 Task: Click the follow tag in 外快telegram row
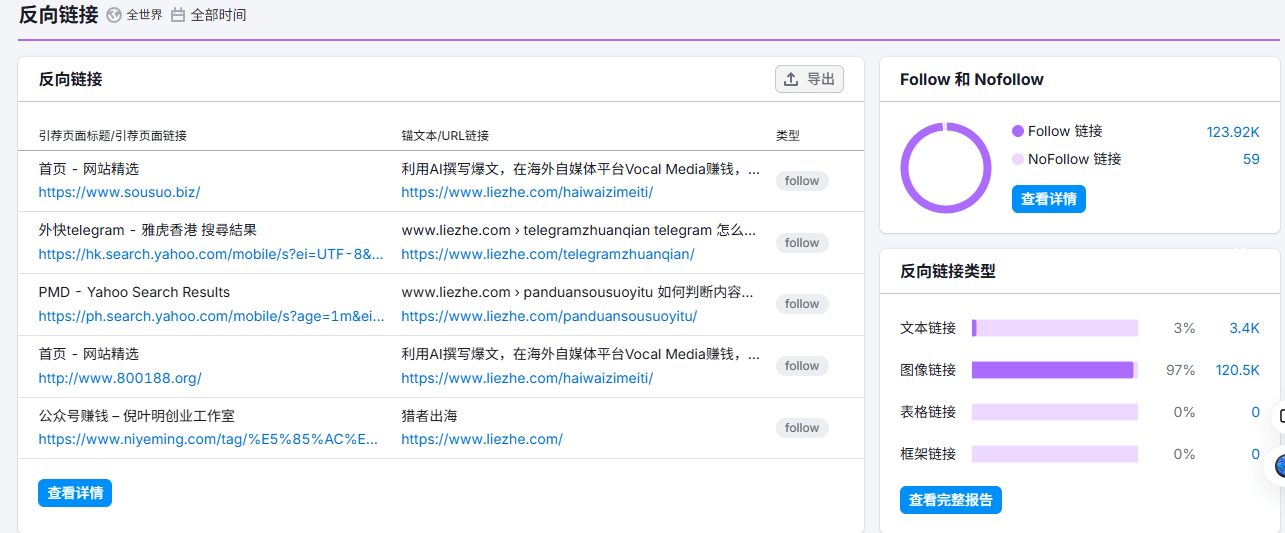point(802,243)
